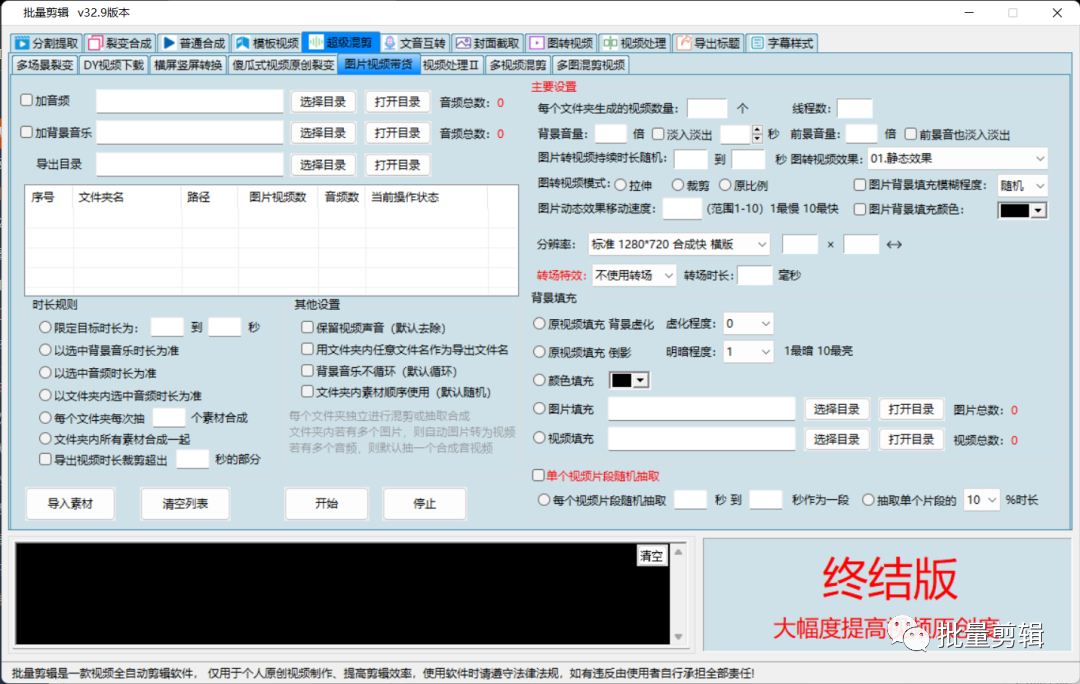Open the 超级混剪 waveform icon tab
1080x684 pixels.
pyautogui.click(x=316, y=43)
